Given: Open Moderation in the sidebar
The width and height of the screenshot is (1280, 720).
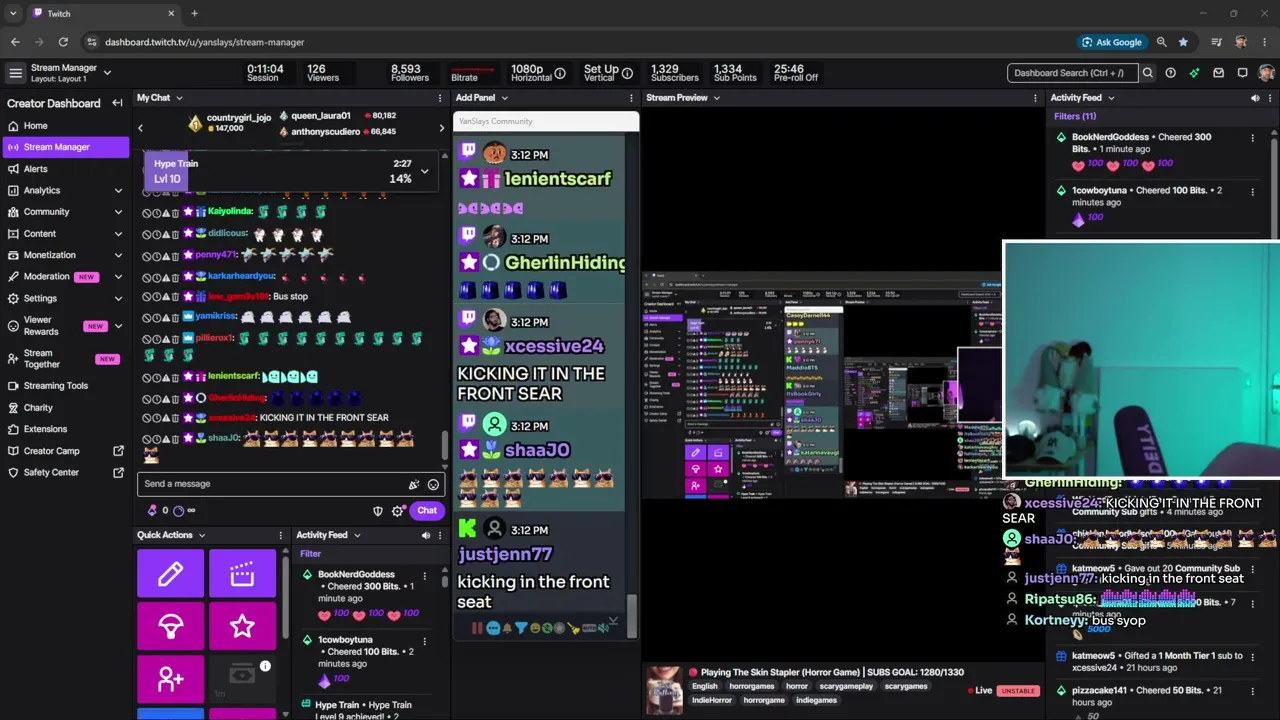Looking at the screenshot, I should [x=65, y=276].
